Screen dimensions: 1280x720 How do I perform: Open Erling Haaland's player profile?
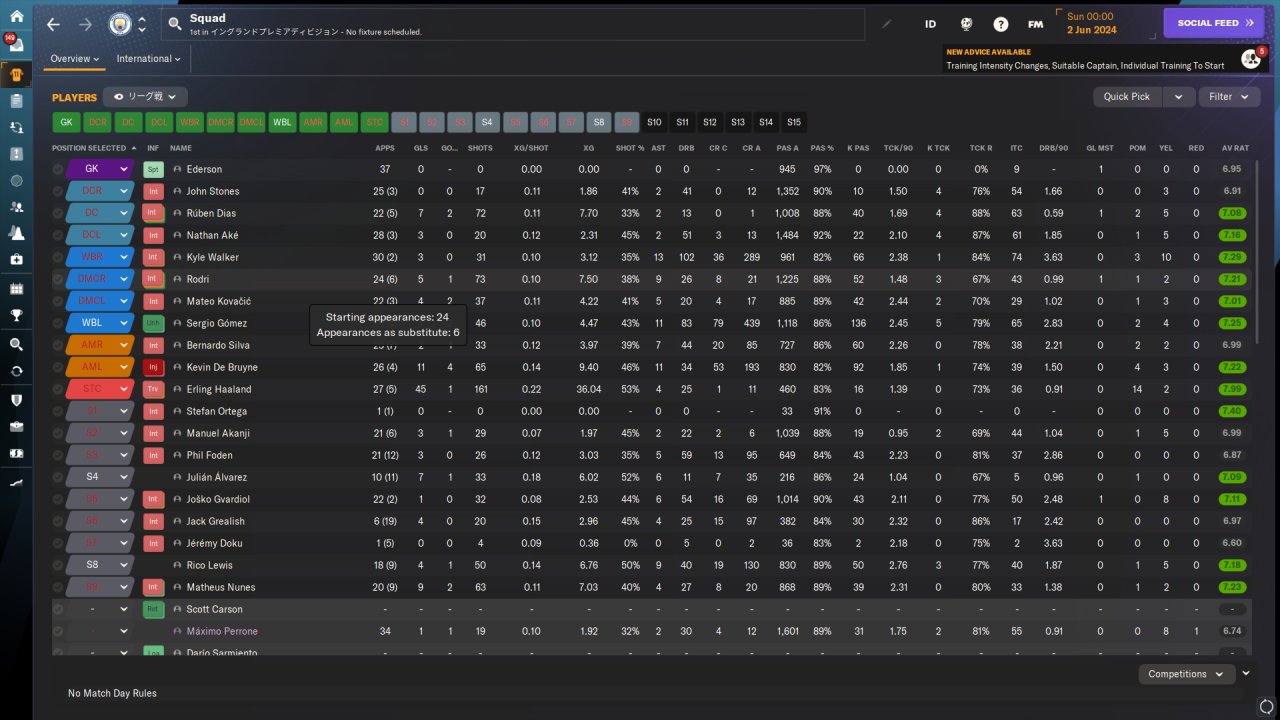pos(218,389)
